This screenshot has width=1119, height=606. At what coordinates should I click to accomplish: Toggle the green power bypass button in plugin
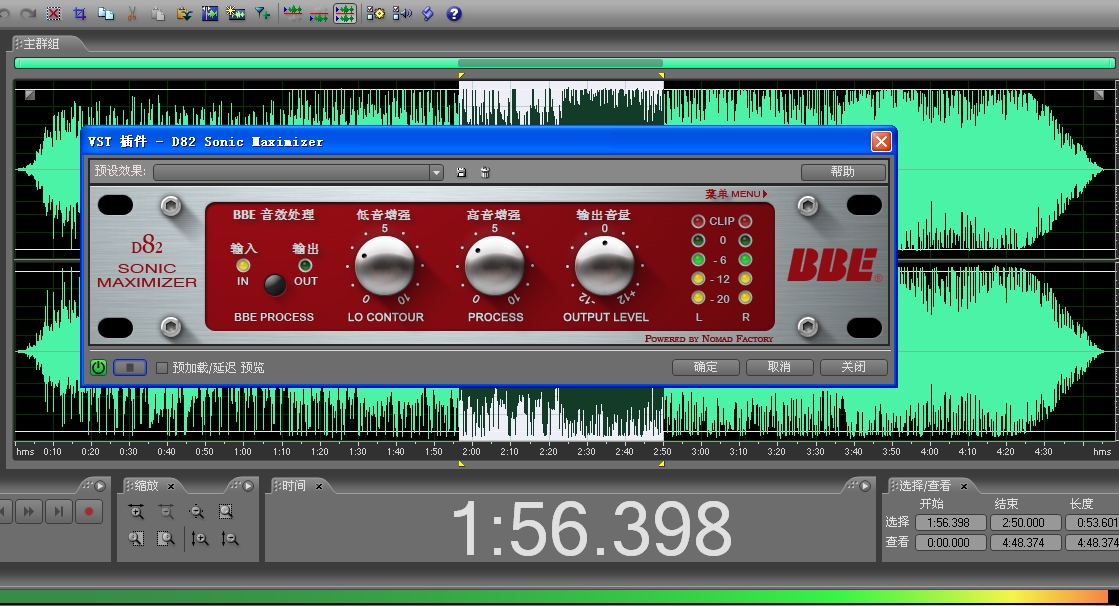98,368
